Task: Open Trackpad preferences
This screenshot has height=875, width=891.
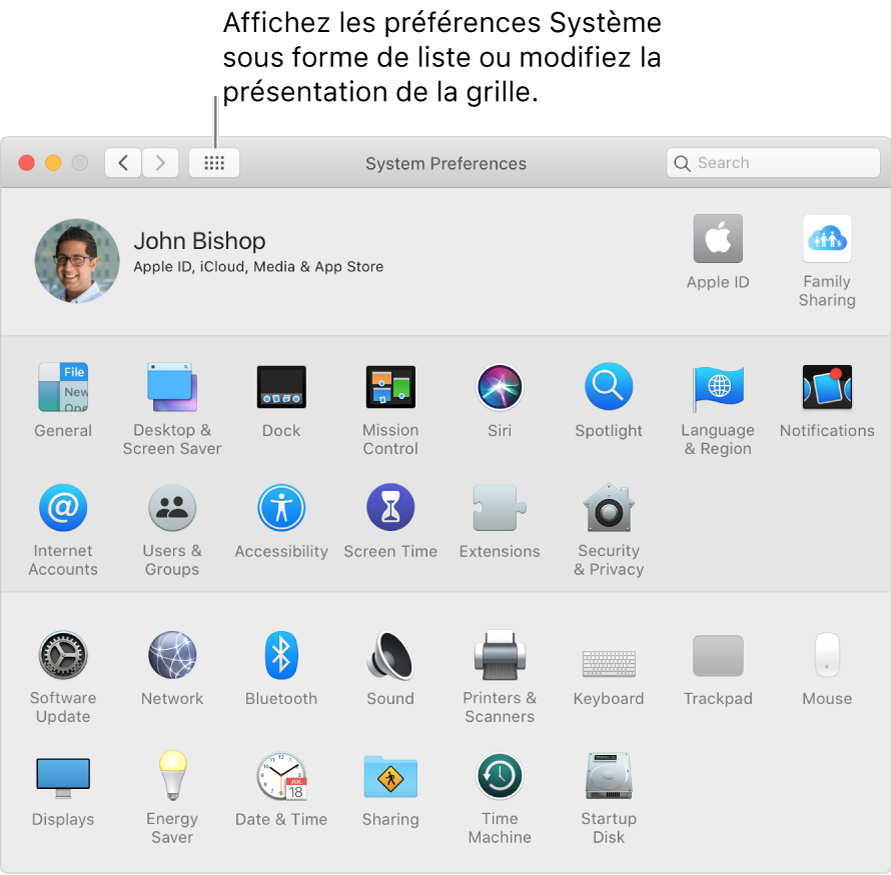Action: [x=718, y=655]
